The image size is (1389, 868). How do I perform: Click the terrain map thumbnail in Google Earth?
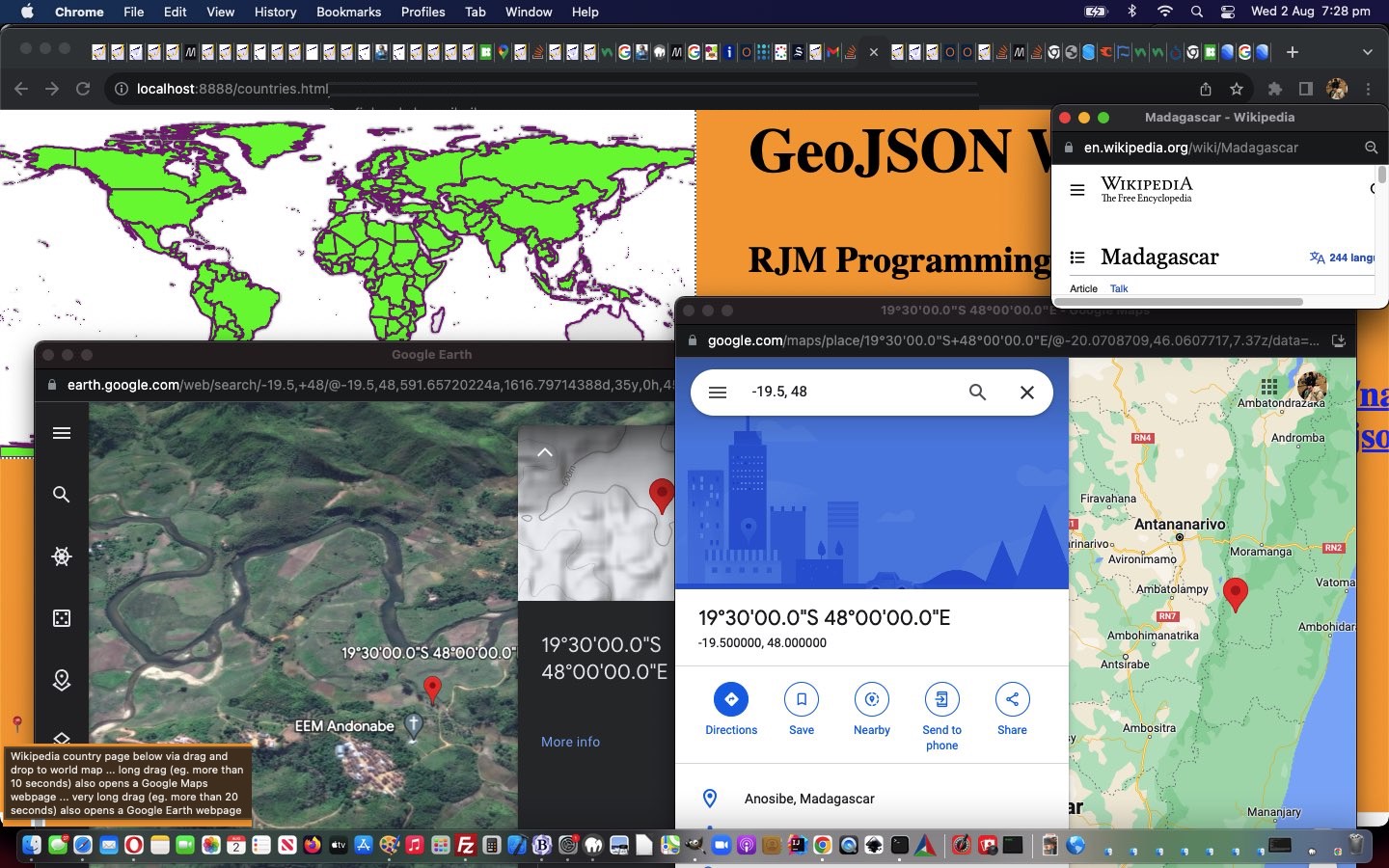[596, 515]
